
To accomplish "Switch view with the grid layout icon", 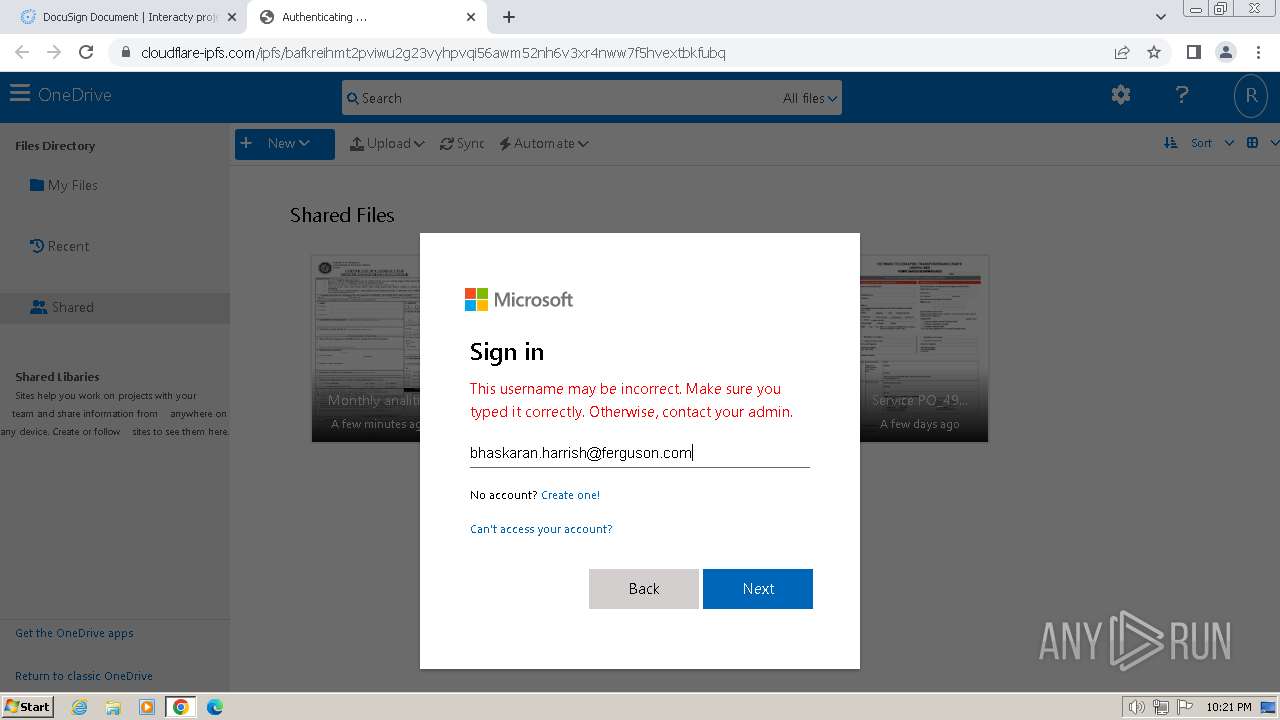I will (x=1252, y=143).
